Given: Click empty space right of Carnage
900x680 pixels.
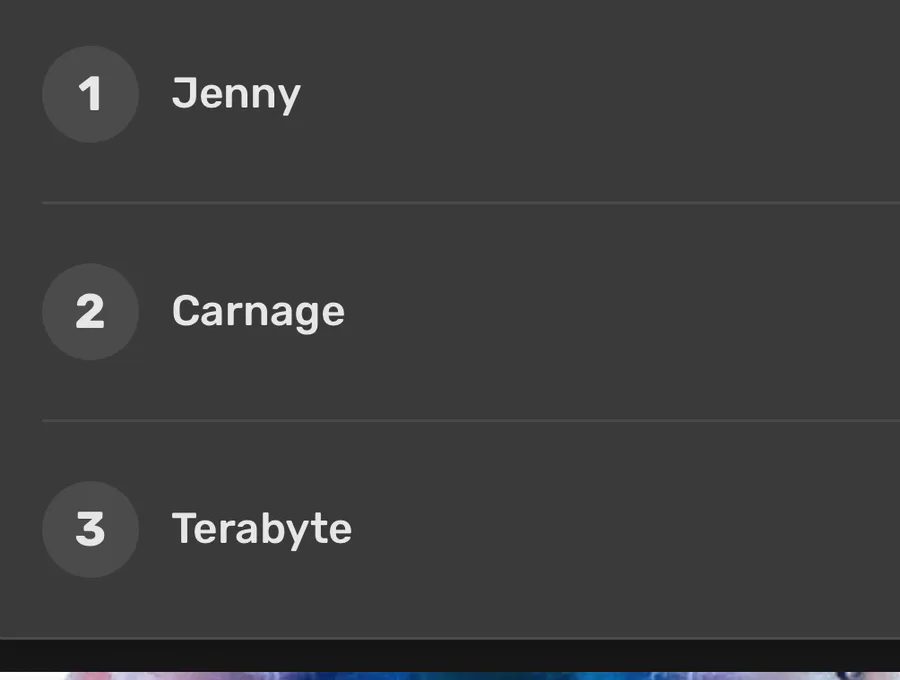Looking at the screenshot, I should [623, 312].
